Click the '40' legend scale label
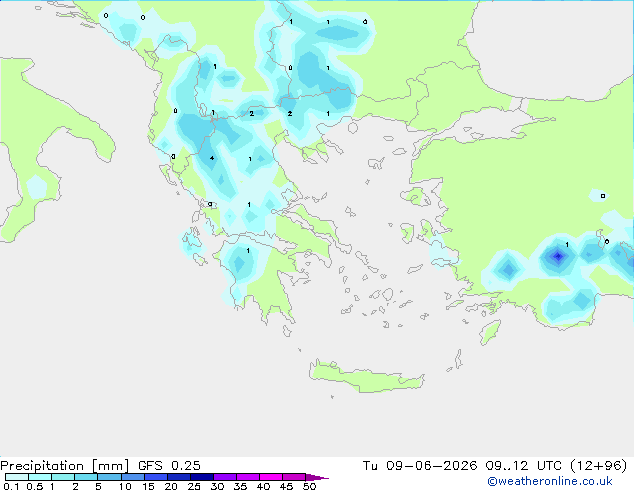 [263, 486]
